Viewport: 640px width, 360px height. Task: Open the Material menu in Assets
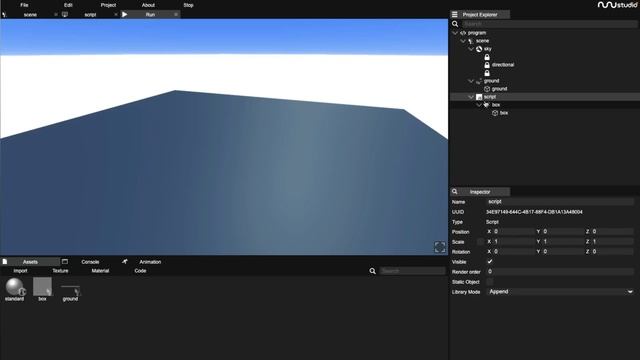100,271
